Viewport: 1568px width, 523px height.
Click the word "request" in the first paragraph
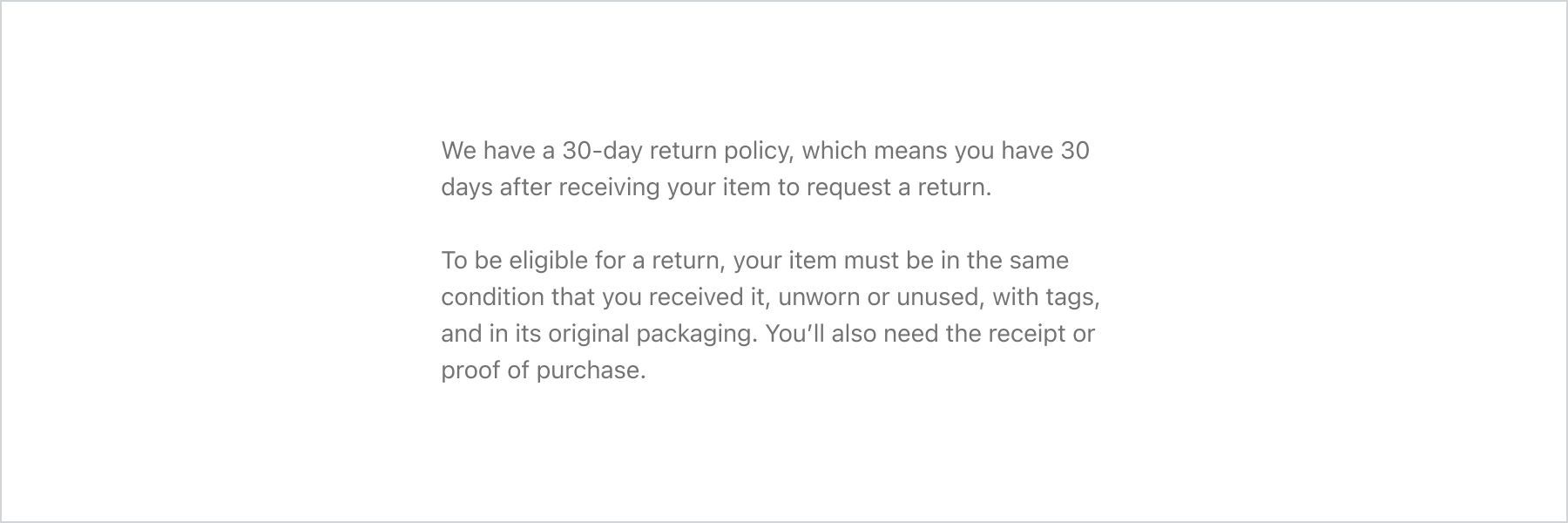pyautogui.click(x=849, y=187)
